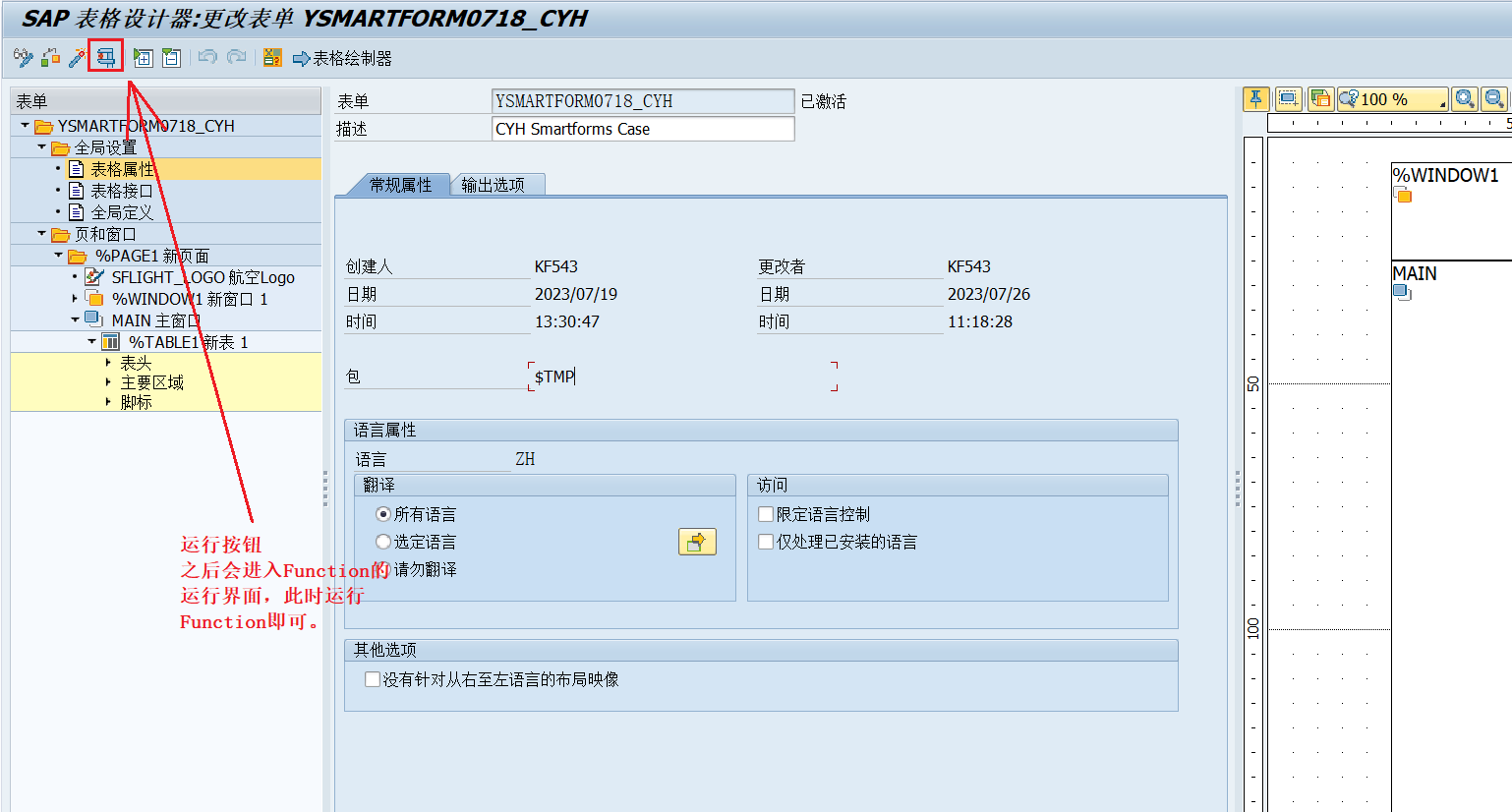The image size is (1512, 812).
Task: Click the %WINDOW1 label in Form Painter
Action: click(1445, 175)
